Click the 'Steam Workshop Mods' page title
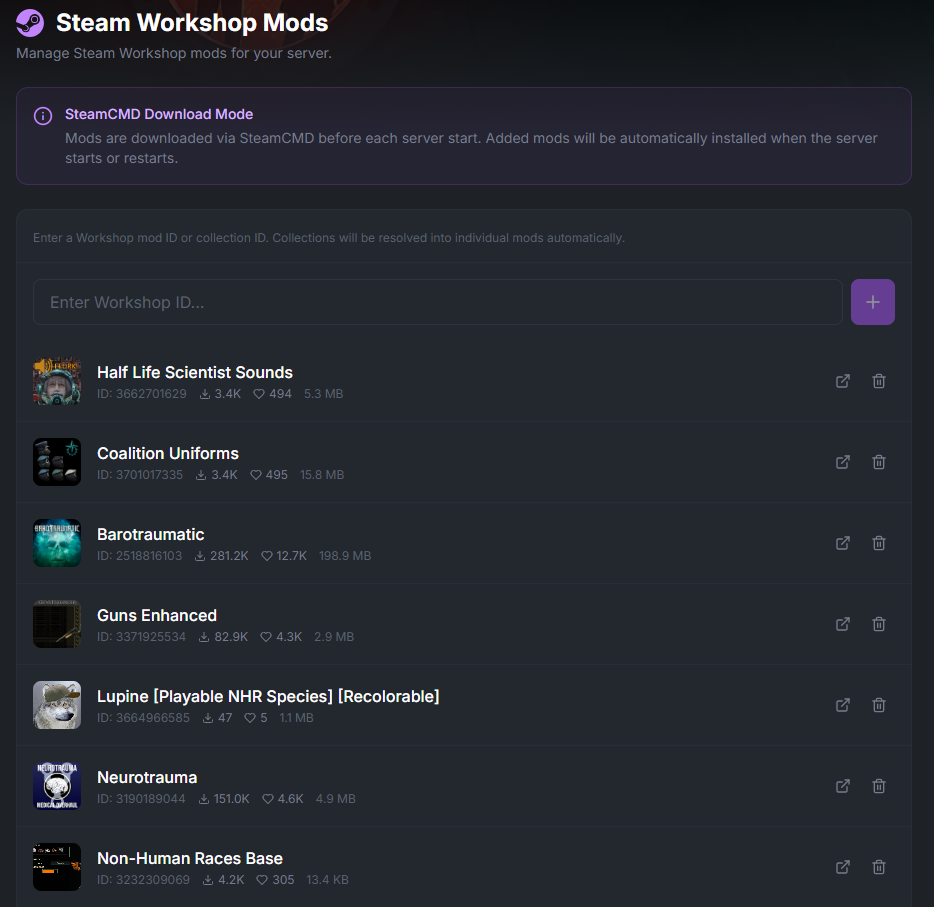 click(192, 23)
